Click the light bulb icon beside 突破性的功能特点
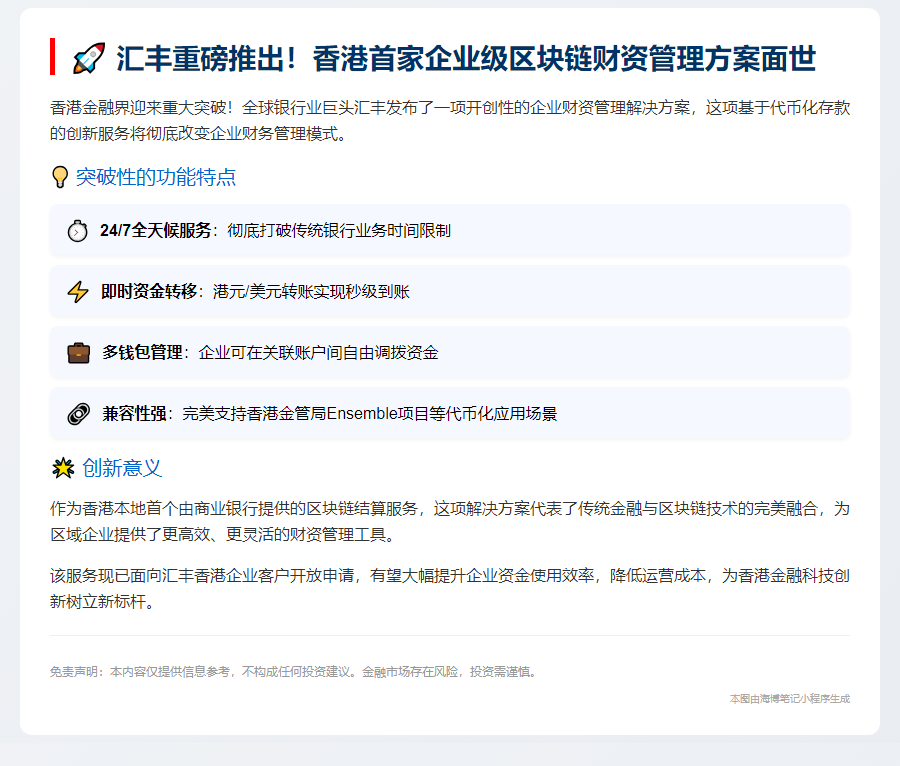Screen dimensions: 900x766 [60, 177]
